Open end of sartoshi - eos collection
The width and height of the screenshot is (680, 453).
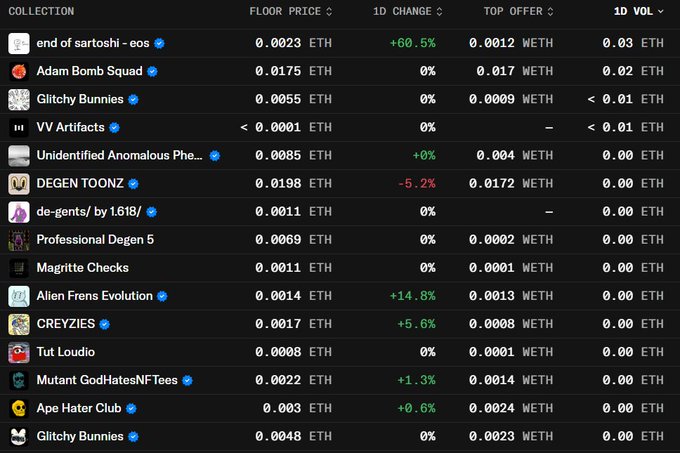point(93,43)
